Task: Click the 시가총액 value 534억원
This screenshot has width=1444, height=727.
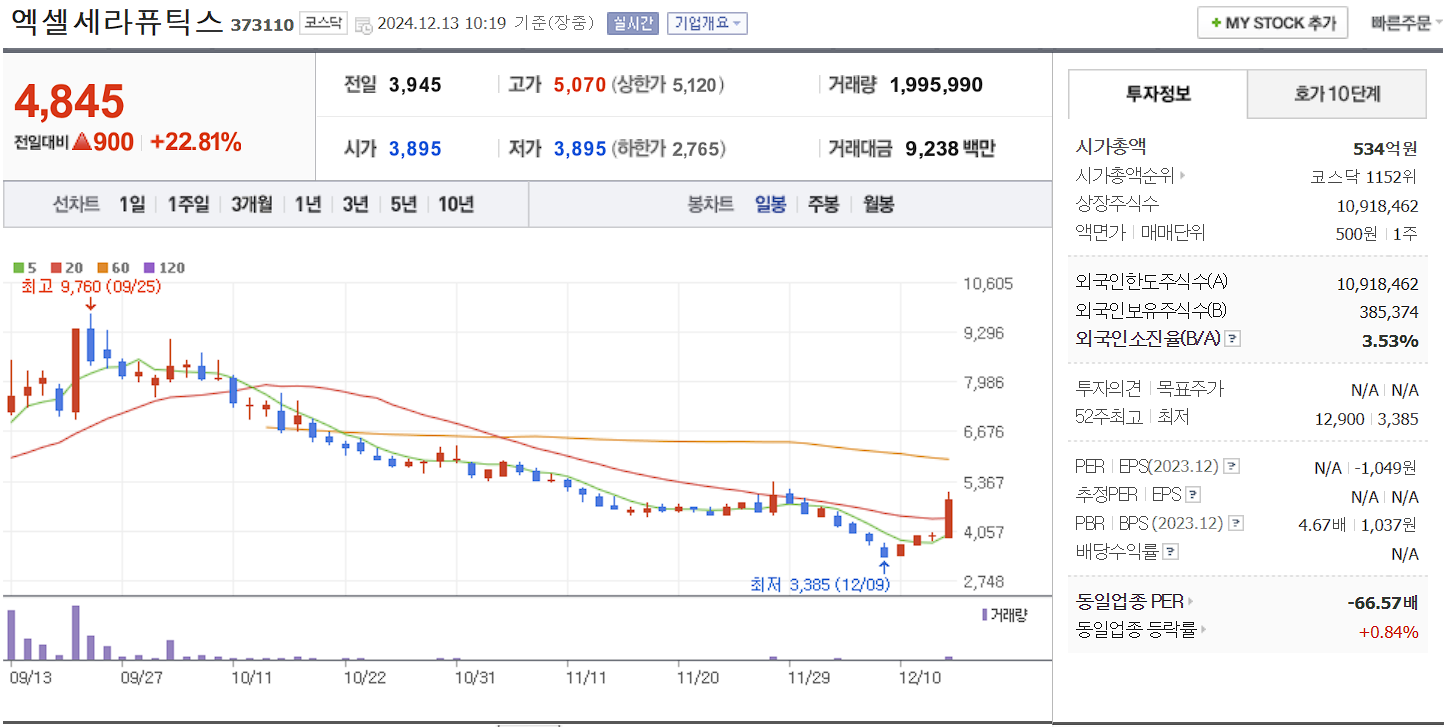Action: pos(1385,149)
